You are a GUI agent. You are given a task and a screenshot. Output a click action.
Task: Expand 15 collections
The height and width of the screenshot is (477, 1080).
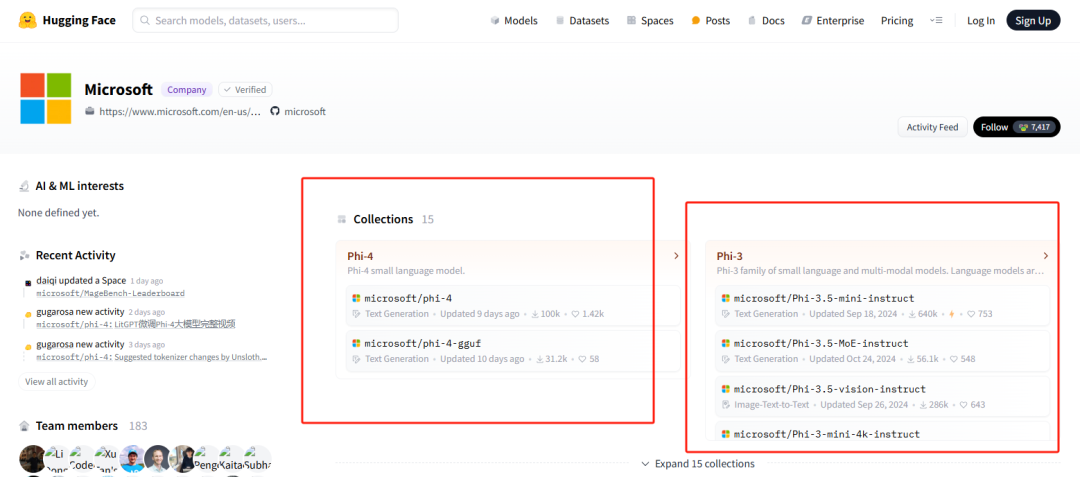(698, 464)
